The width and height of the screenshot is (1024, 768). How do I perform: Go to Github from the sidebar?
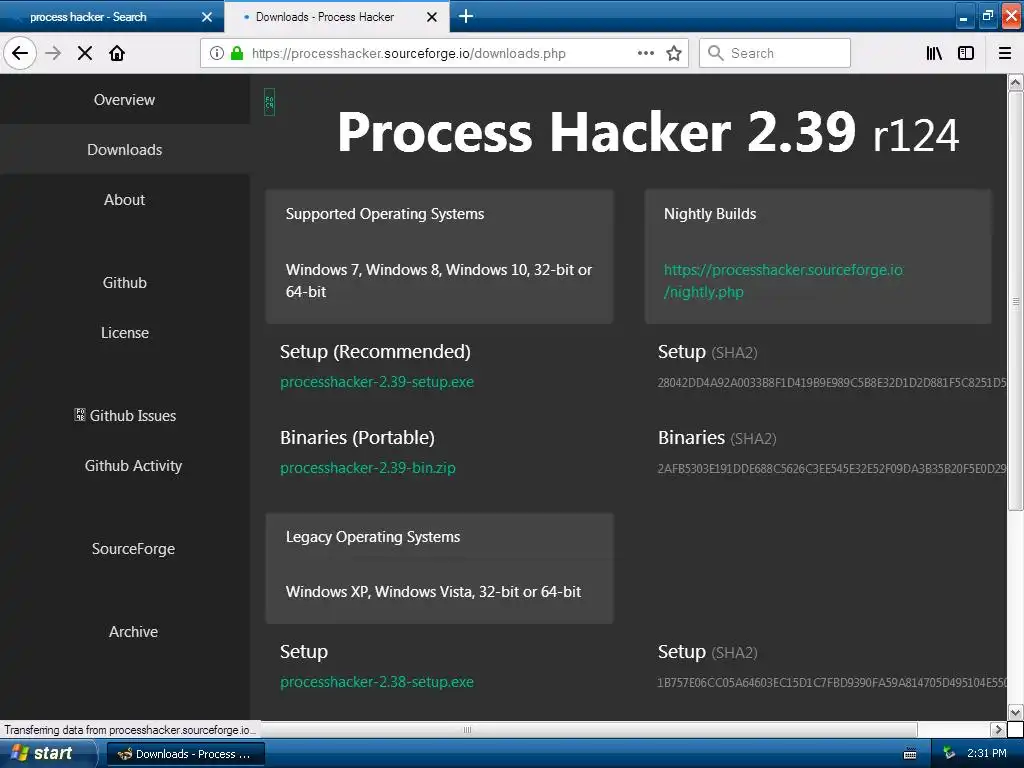pos(124,283)
